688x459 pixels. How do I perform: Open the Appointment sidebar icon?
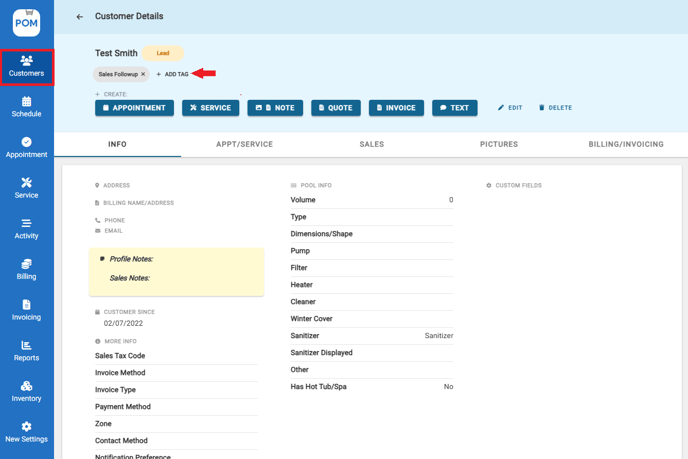click(x=27, y=147)
